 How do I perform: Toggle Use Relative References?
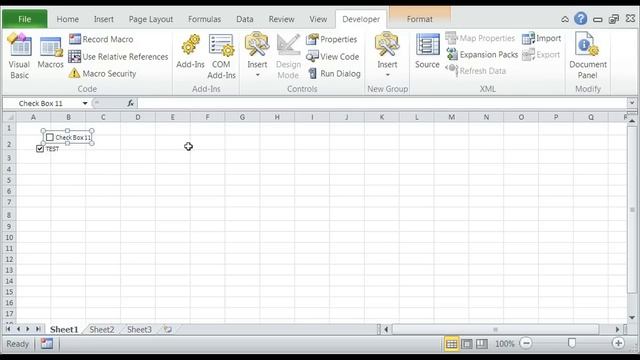pos(118,56)
